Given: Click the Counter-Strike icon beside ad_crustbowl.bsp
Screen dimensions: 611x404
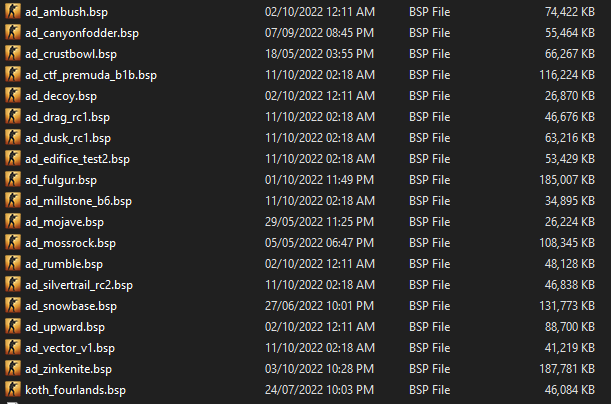Looking at the screenshot, I should coord(12,54).
